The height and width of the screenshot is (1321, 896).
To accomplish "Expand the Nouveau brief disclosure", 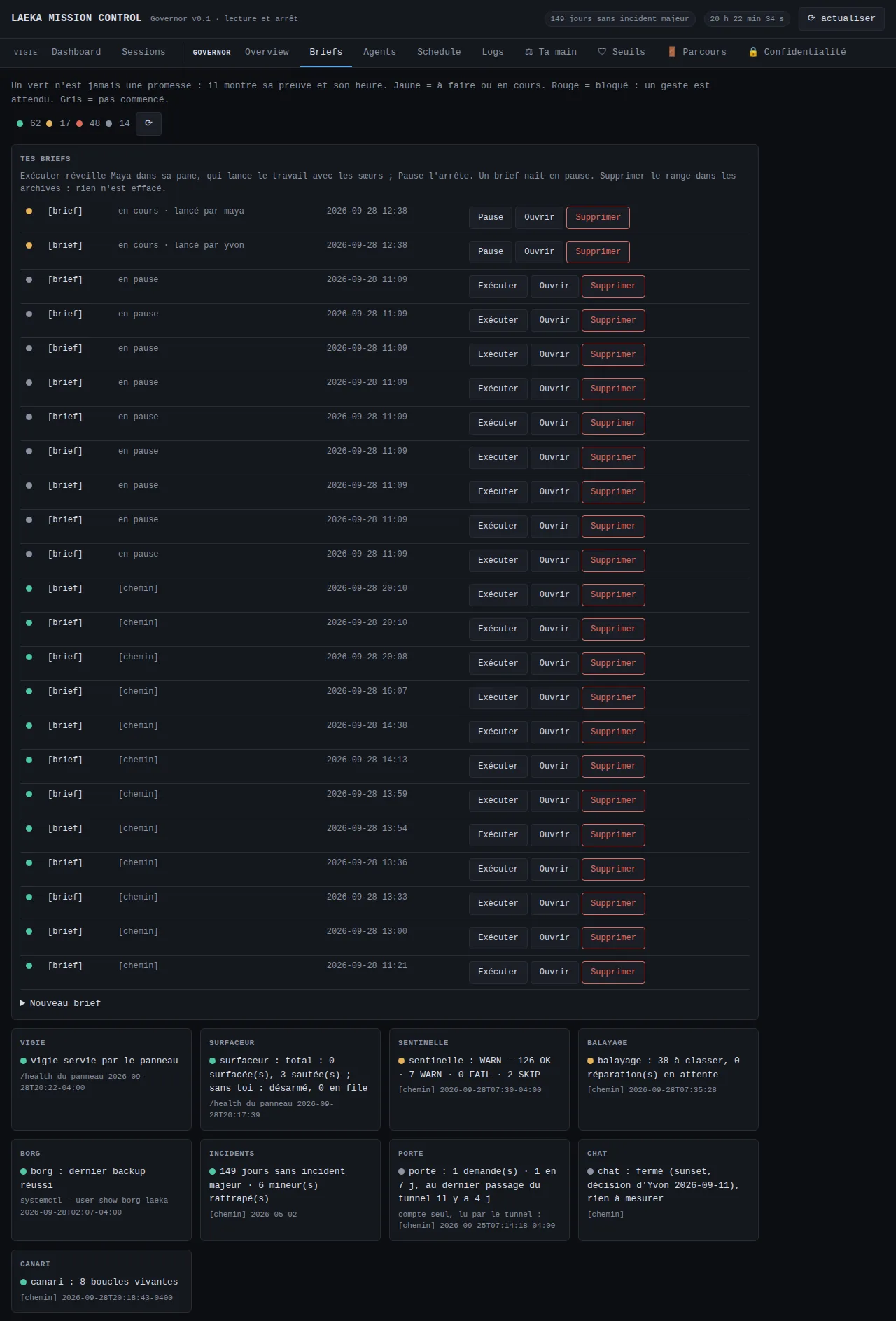I will [60, 1003].
